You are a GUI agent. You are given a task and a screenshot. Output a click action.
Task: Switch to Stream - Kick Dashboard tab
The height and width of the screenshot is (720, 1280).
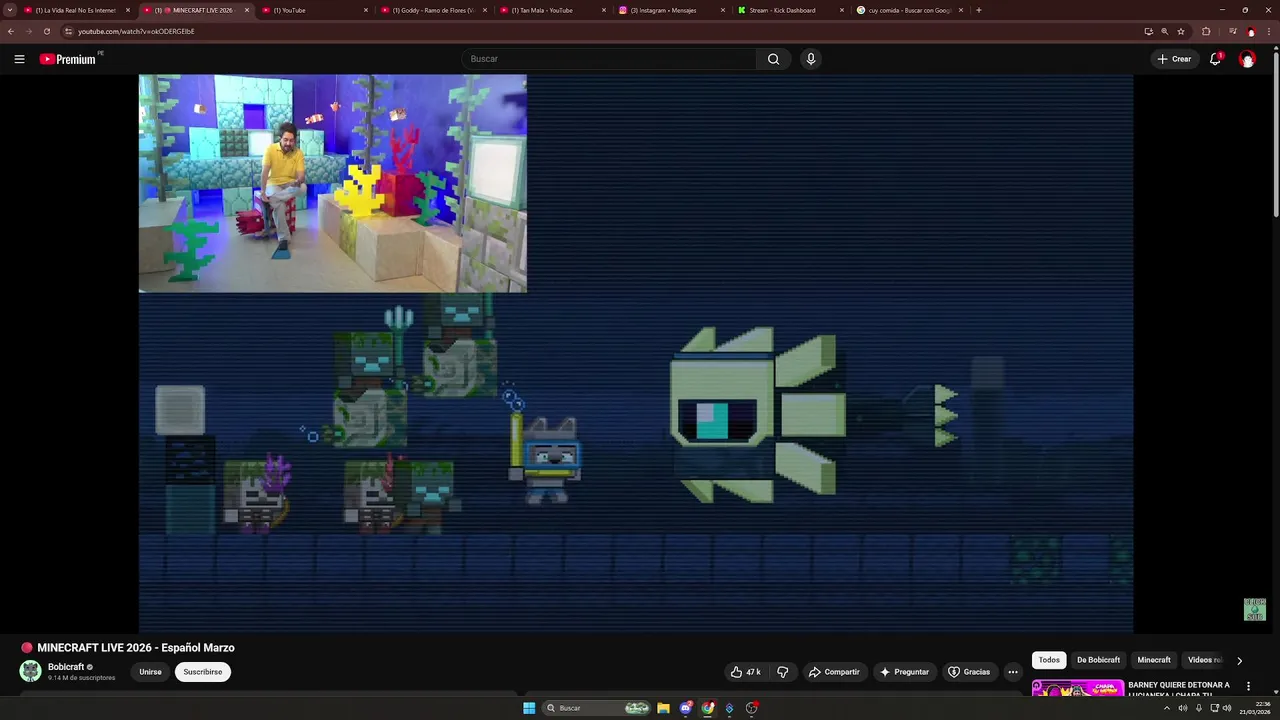[790, 10]
